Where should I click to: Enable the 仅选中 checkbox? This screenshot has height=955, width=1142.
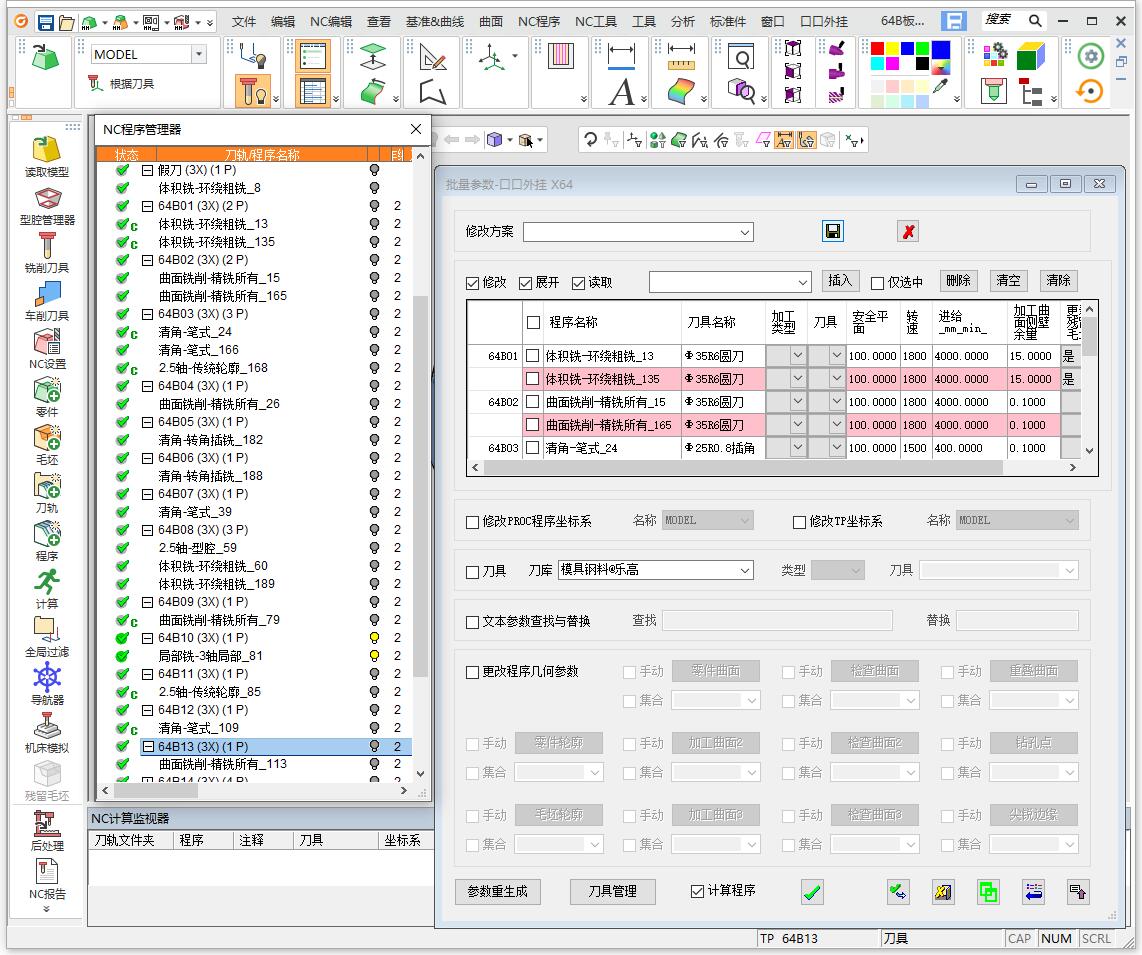click(877, 283)
